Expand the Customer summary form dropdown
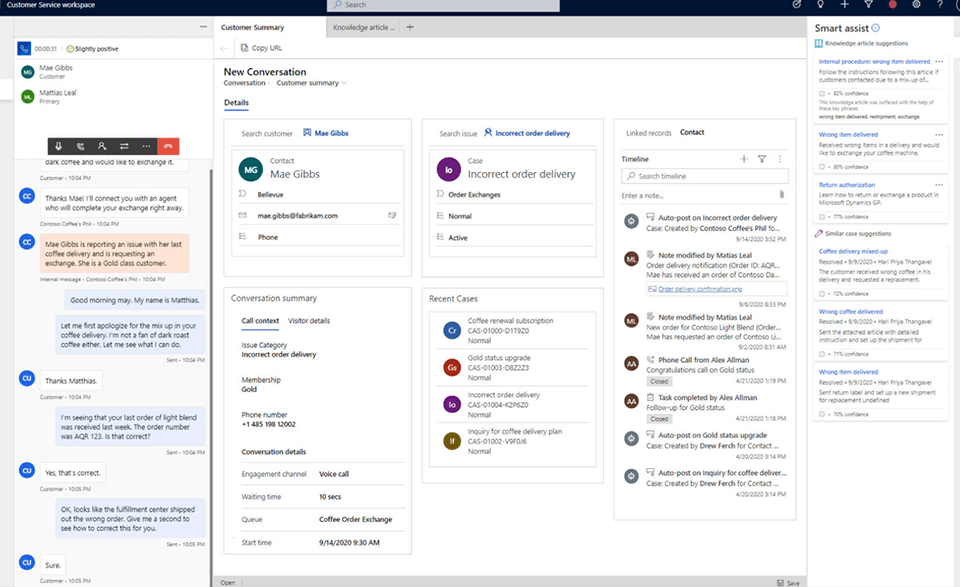This screenshot has height=587, width=960. [x=343, y=83]
